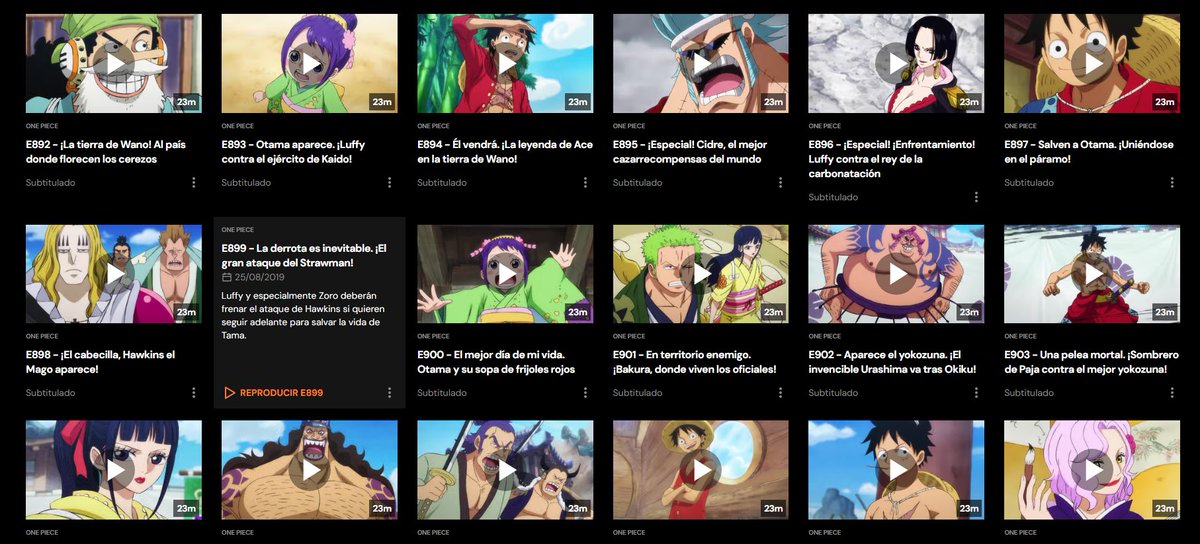The height and width of the screenshot is (544, 1200).
Task: Play episode E894 Él vendrá thumbnail
Action: coord(505,63)
